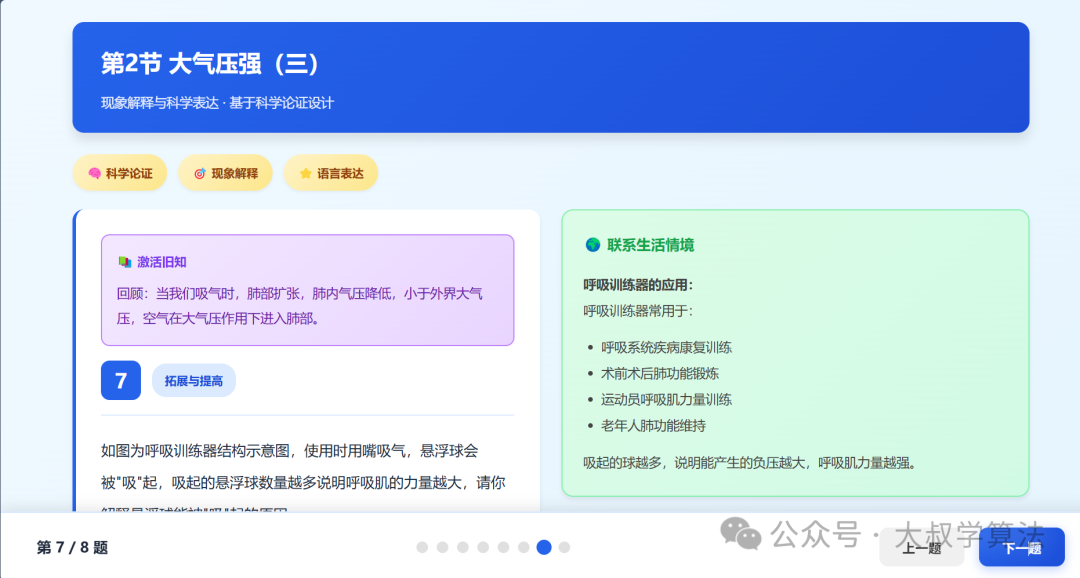Image resolution: width=1080 pixels, height=578 pixels.
Task: Select the last gray progress dot
Action: click(x=563, y=547)
